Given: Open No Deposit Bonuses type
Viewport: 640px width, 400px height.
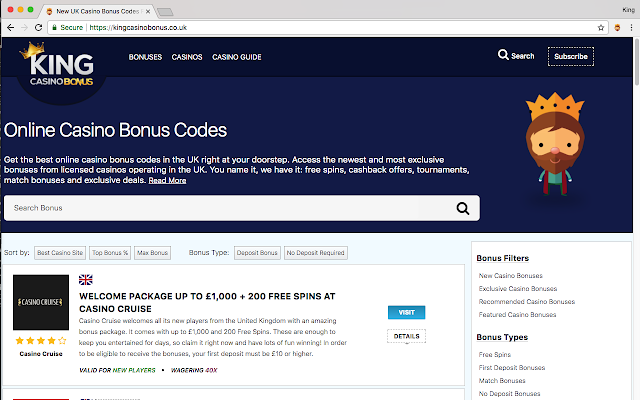Looking at the screenshot, I should [x=509, y=394].
